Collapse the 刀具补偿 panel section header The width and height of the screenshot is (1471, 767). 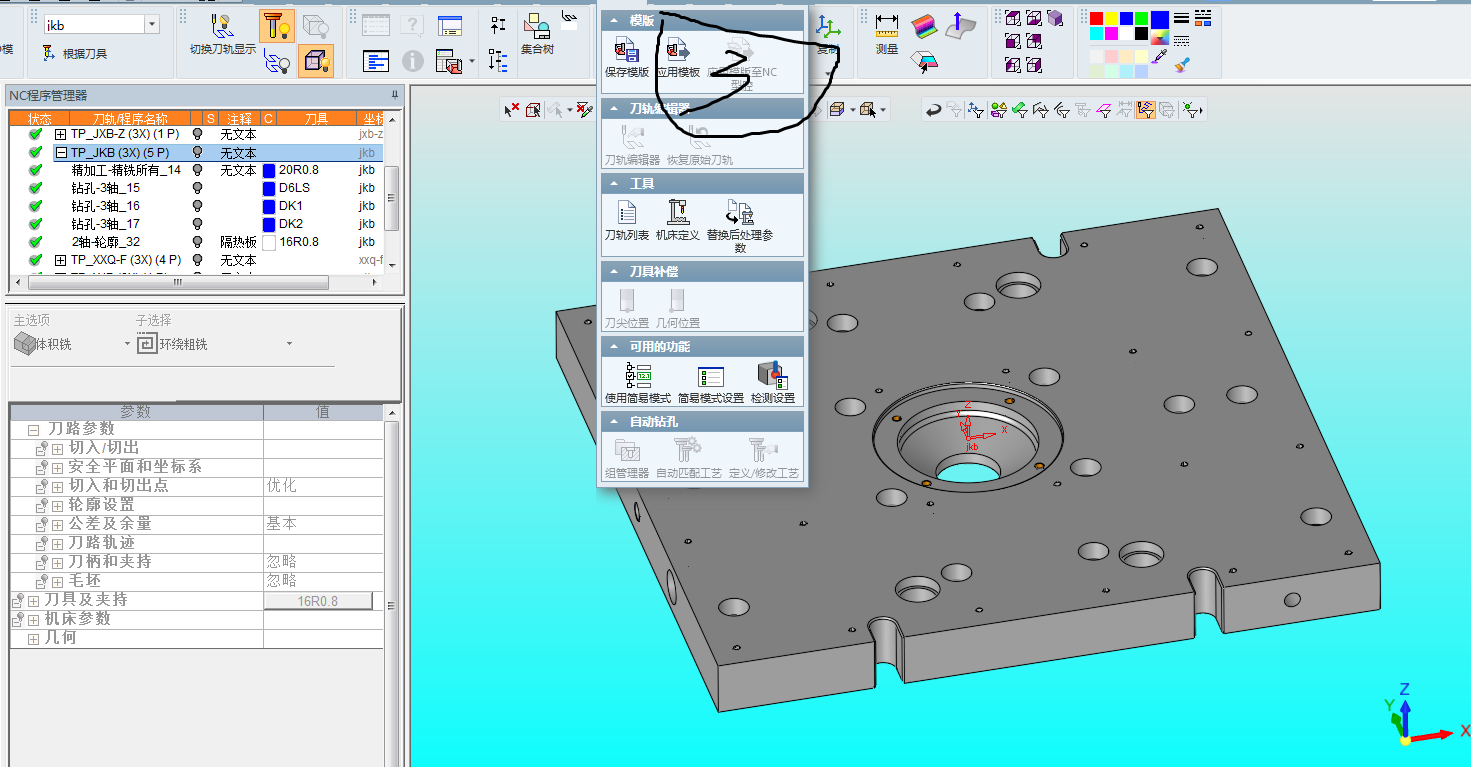pyautogui.click(x=702, y=271)
